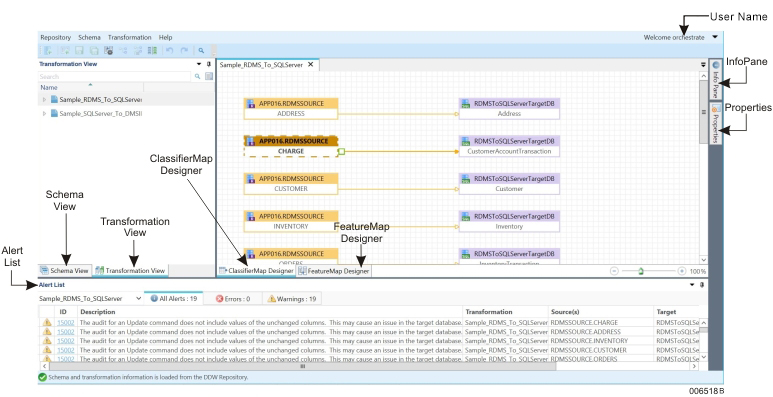Expand Sample_RDMS_To_SQLServer tree node

tap(44, 100)
